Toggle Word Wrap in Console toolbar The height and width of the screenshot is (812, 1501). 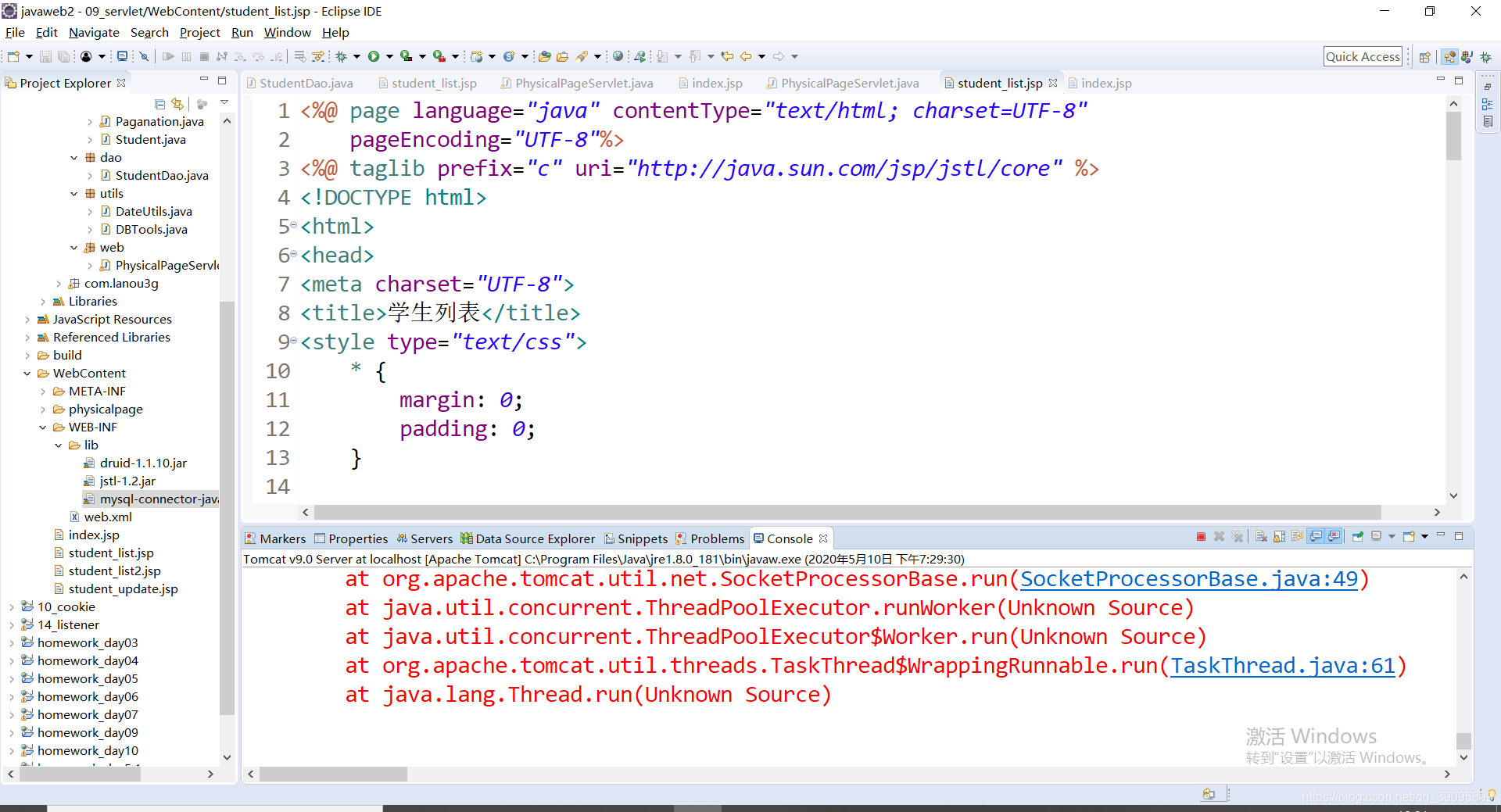pos(1297,536)
